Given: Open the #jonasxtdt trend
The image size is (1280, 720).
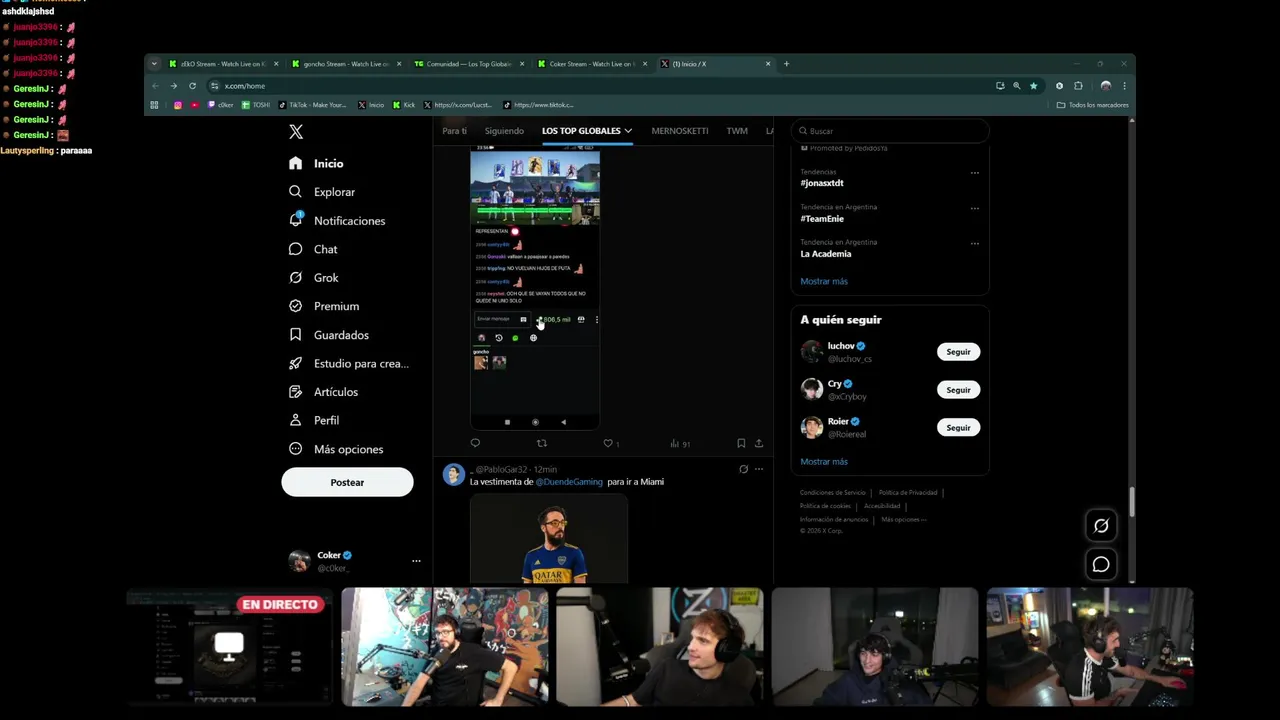Looking at the screenshot, I should pyautogui.click(x=822, y=183).
